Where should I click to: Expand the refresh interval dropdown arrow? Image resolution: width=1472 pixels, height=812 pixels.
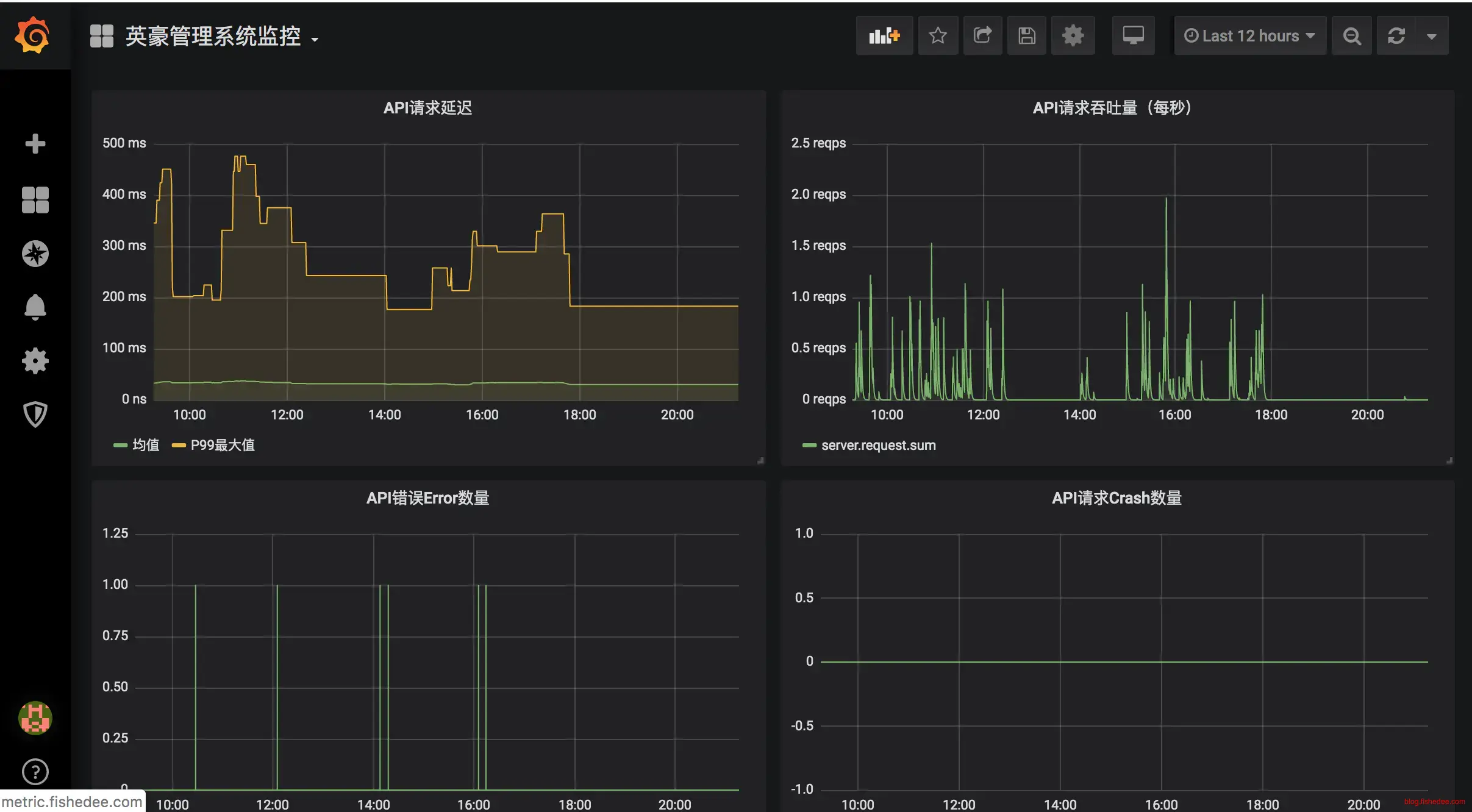[1432, 37]
